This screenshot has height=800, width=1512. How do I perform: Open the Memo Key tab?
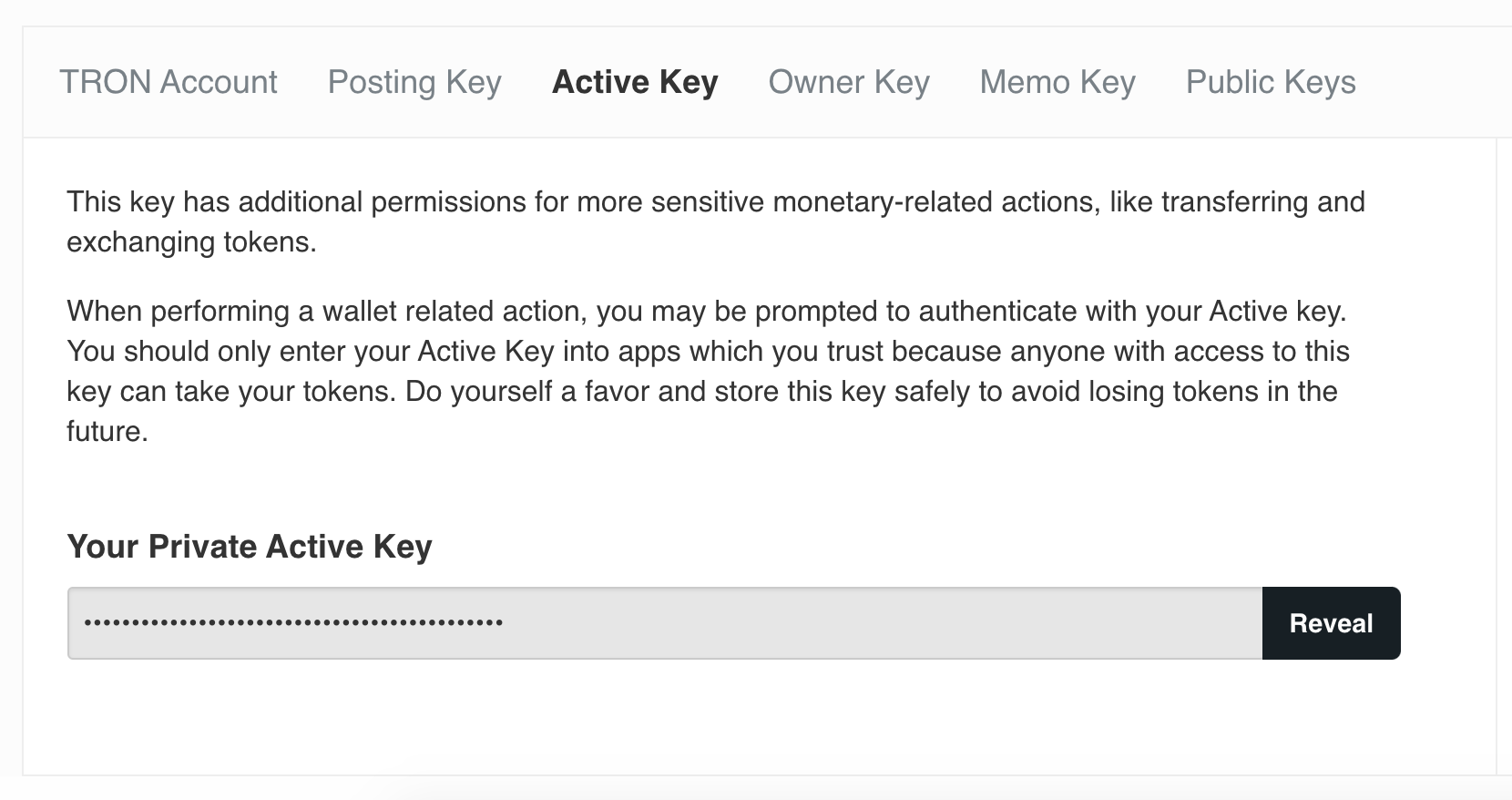click(x=1057, y=82)
